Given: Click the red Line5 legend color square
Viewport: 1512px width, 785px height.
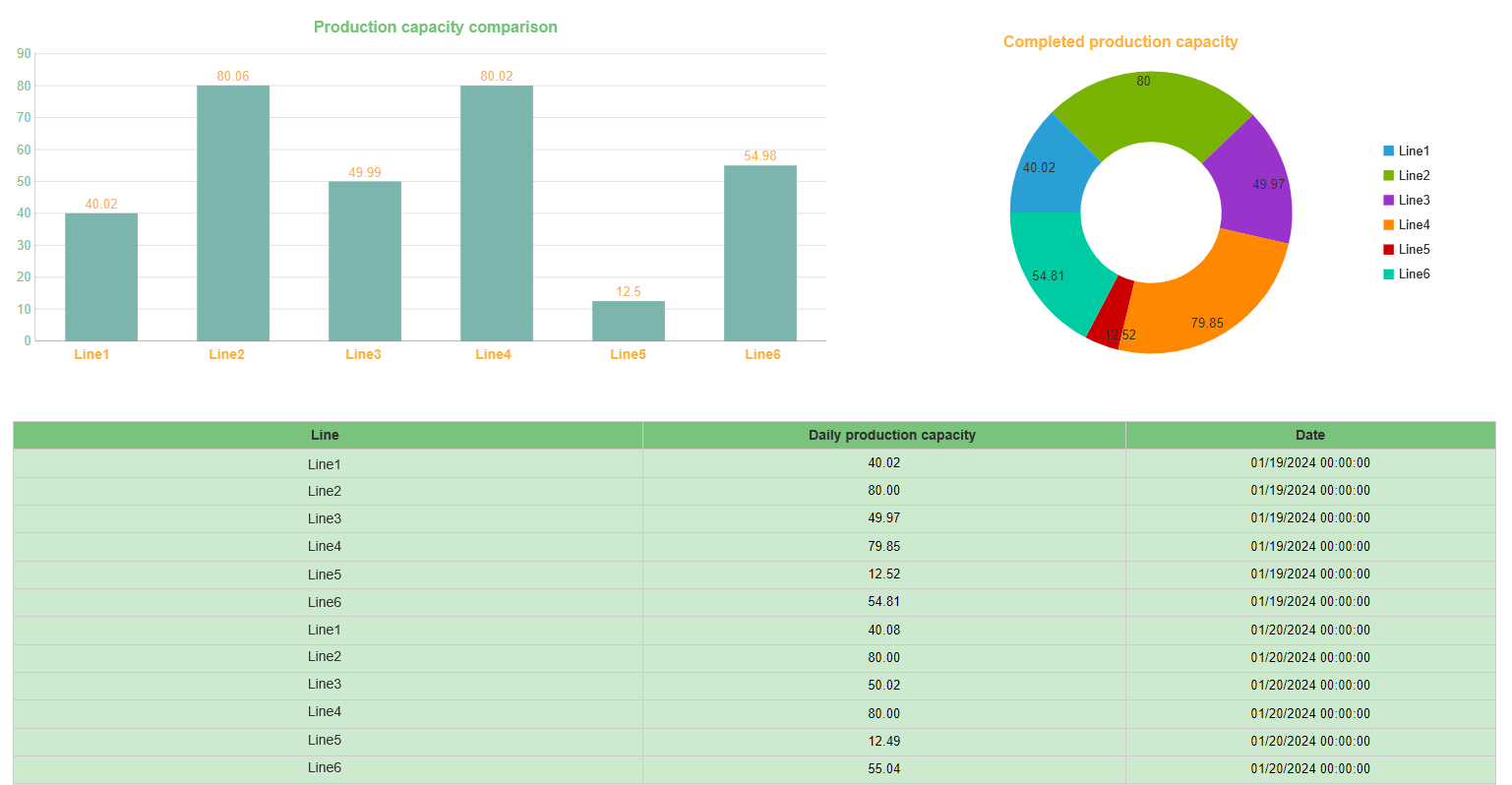Looking at the screenshot, I should (1388, 250).
